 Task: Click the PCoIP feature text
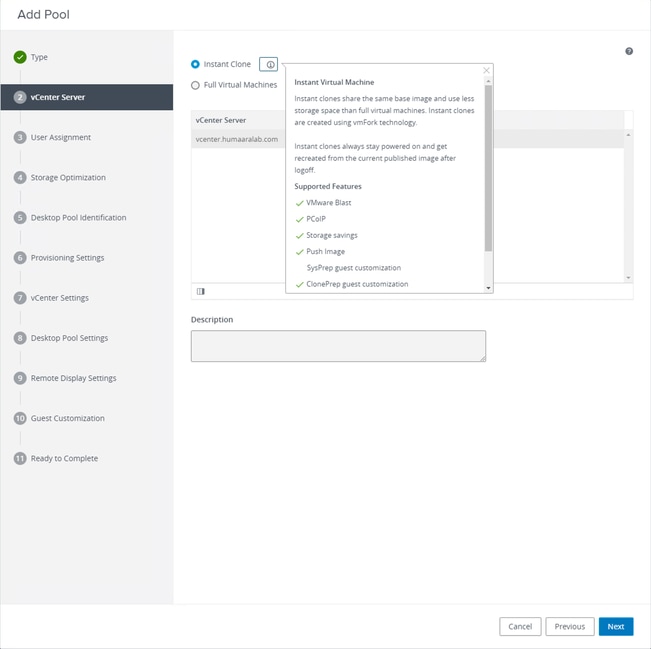tap(316, 219)
